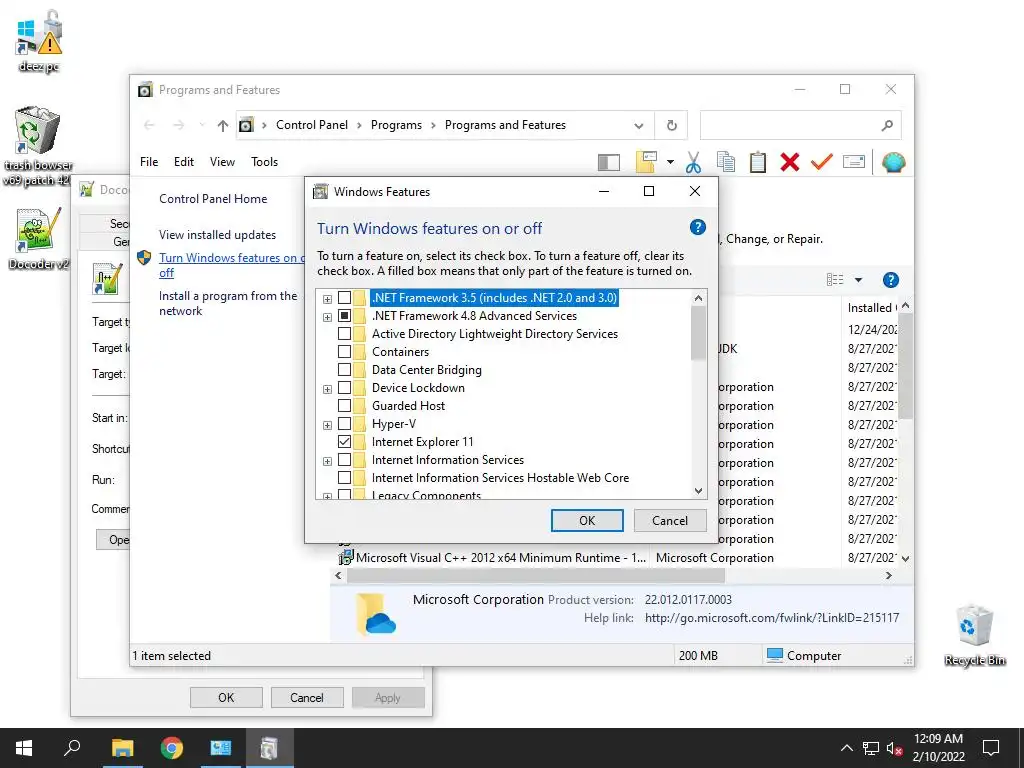
Task: Click the Control Panel taskbar icon
Action: tap(221, 748)
